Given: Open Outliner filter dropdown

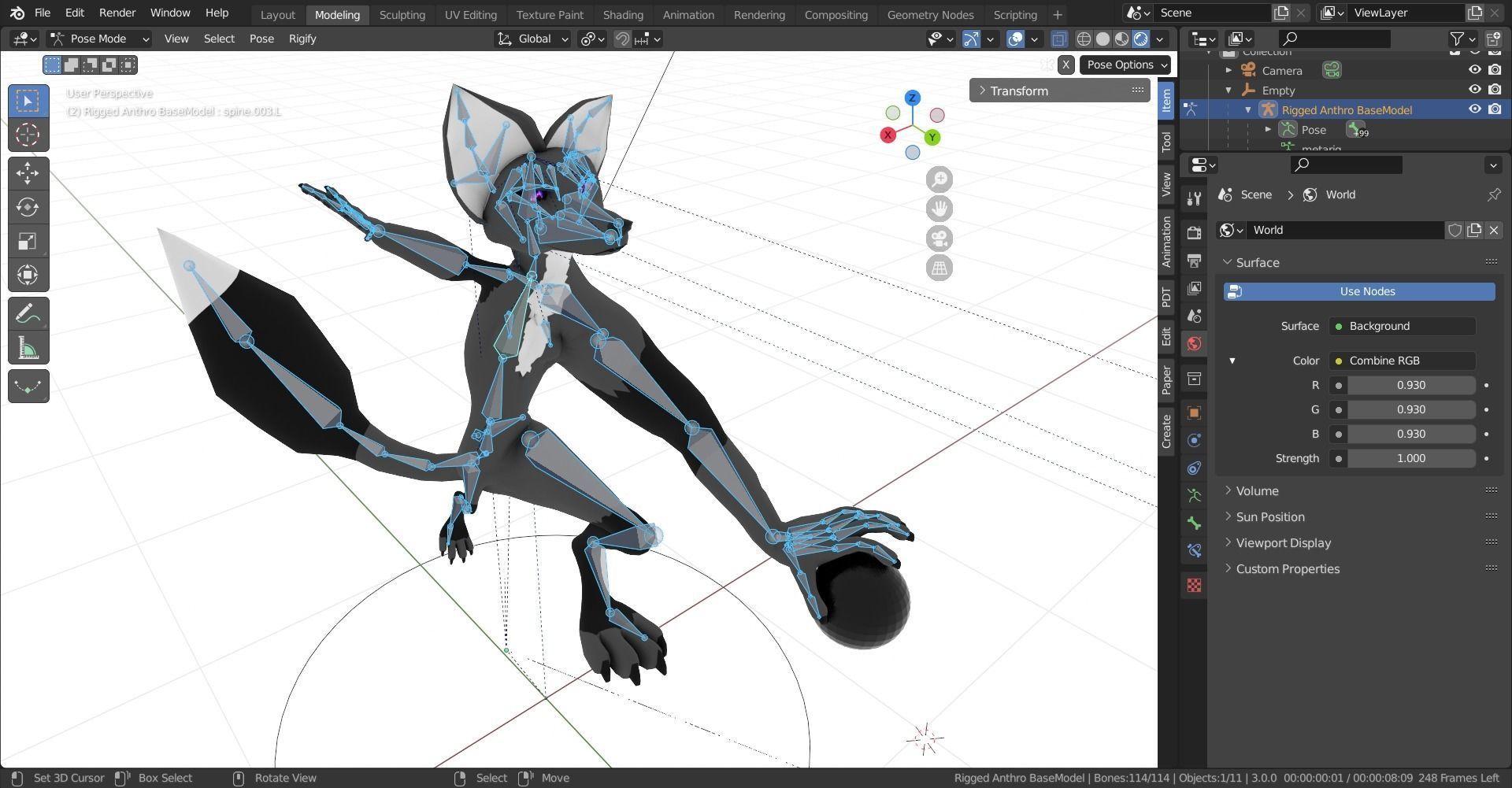Looking at the screenshot, I should pos(1462,39).
